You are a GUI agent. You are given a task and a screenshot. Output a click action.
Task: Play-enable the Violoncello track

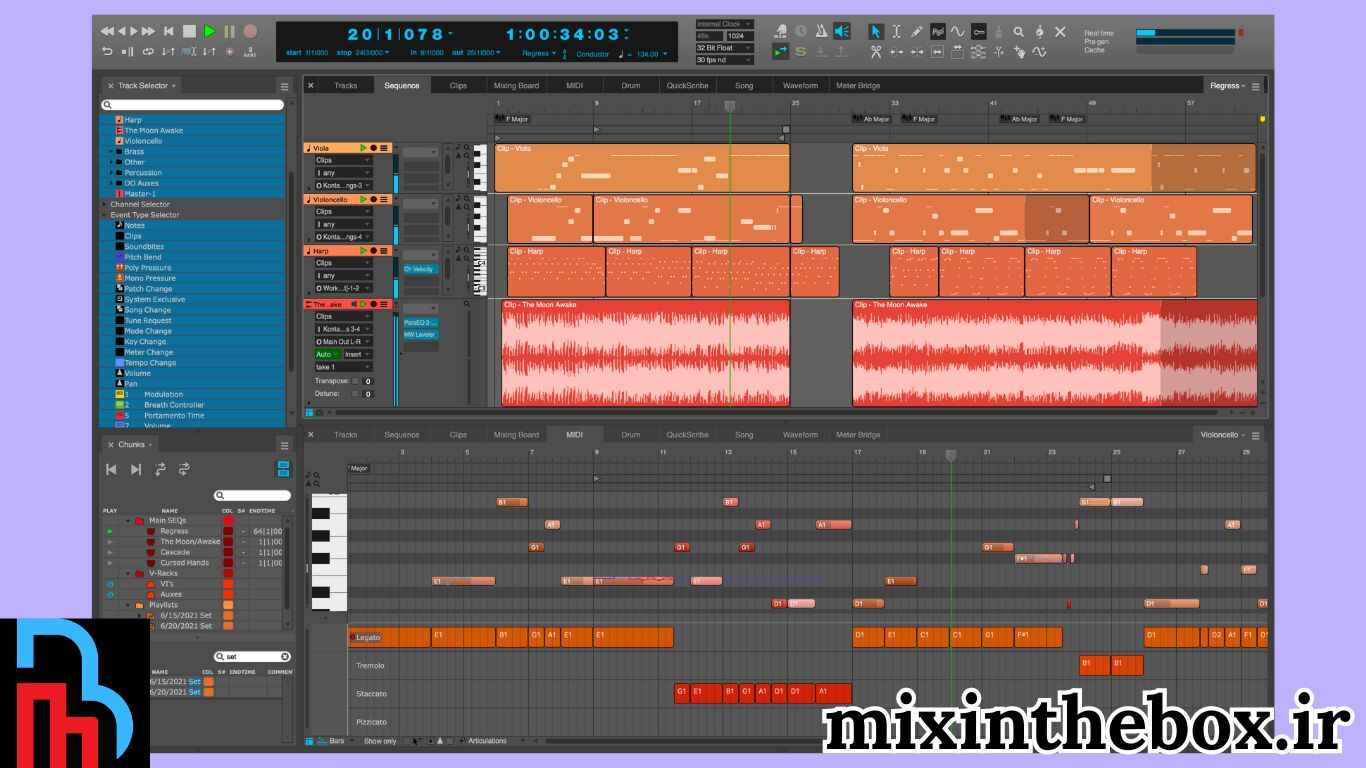tap(364, 199)
